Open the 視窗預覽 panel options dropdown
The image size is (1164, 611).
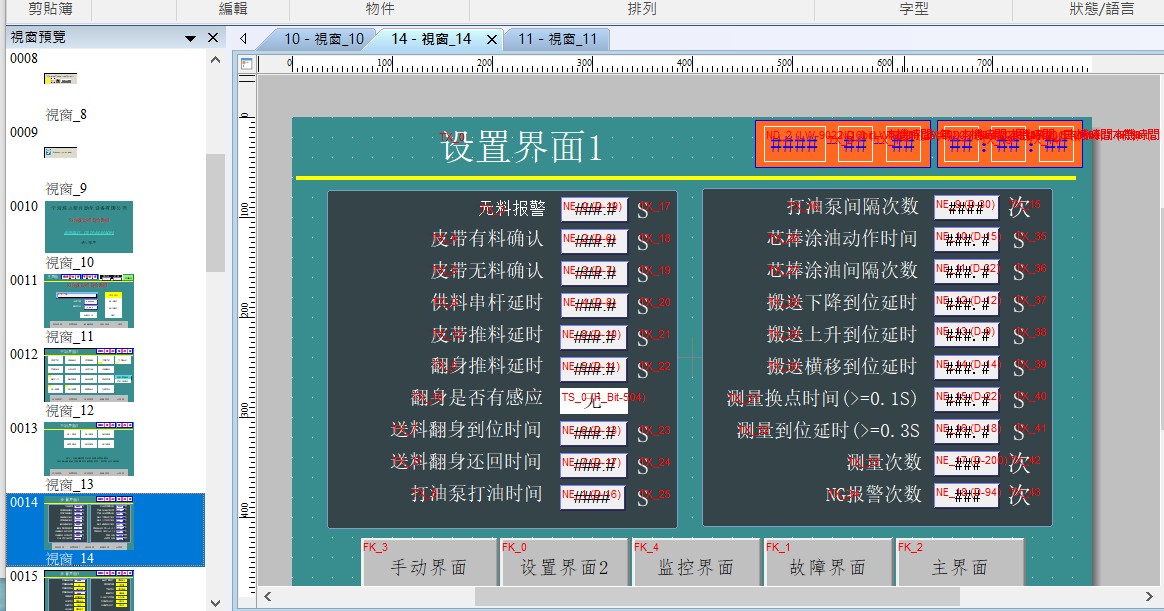190,38
